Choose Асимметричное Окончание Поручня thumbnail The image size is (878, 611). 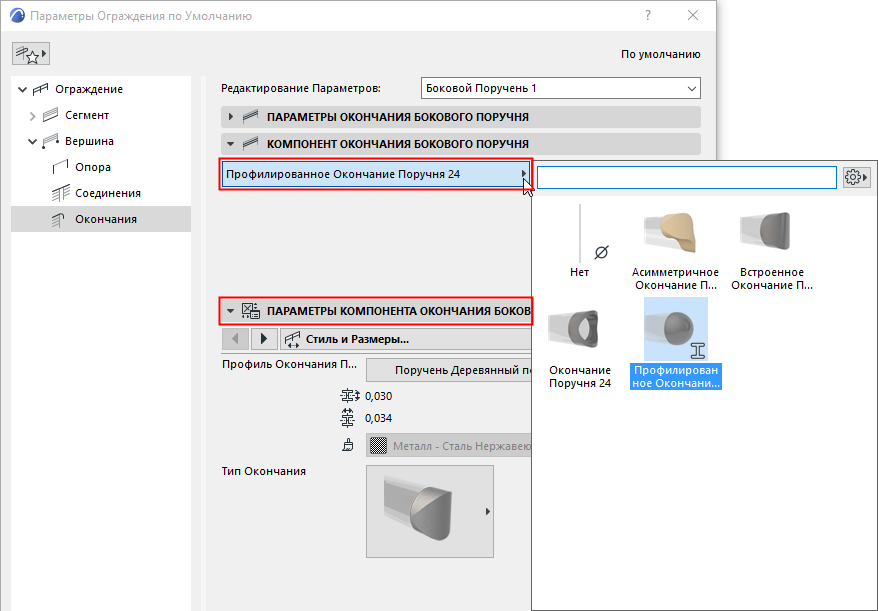[x=675, y=248]
